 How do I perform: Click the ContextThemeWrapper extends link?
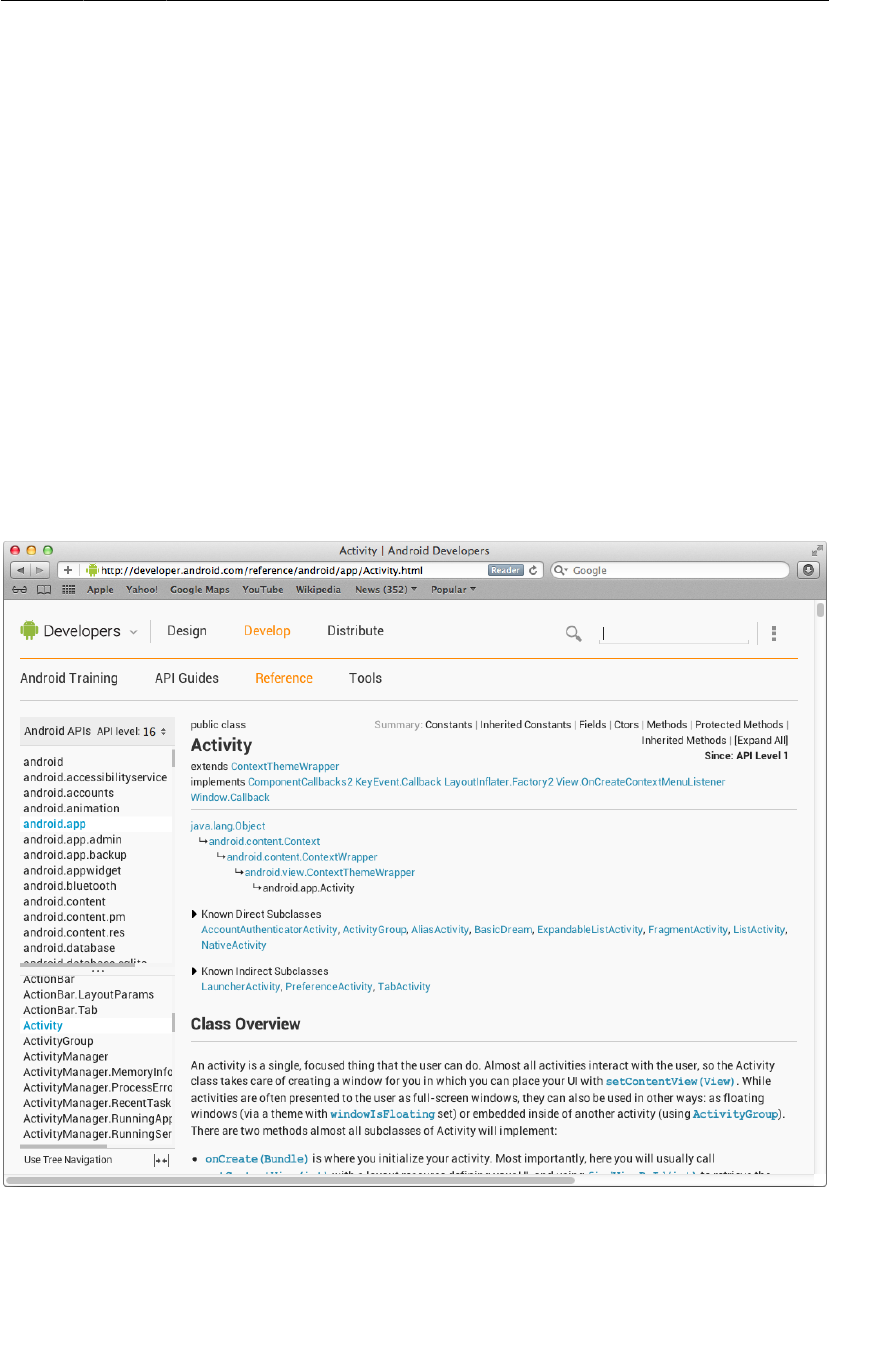[x=285, y=766]
